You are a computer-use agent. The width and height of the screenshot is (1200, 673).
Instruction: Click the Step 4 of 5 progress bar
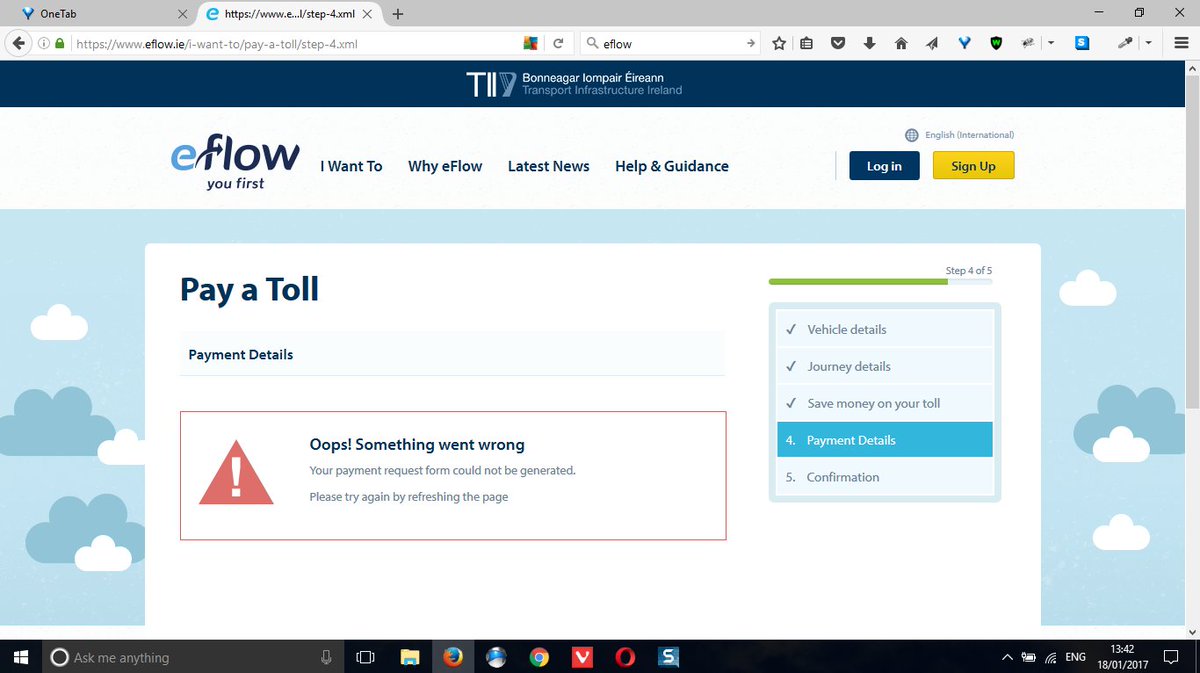coord(880,282)
